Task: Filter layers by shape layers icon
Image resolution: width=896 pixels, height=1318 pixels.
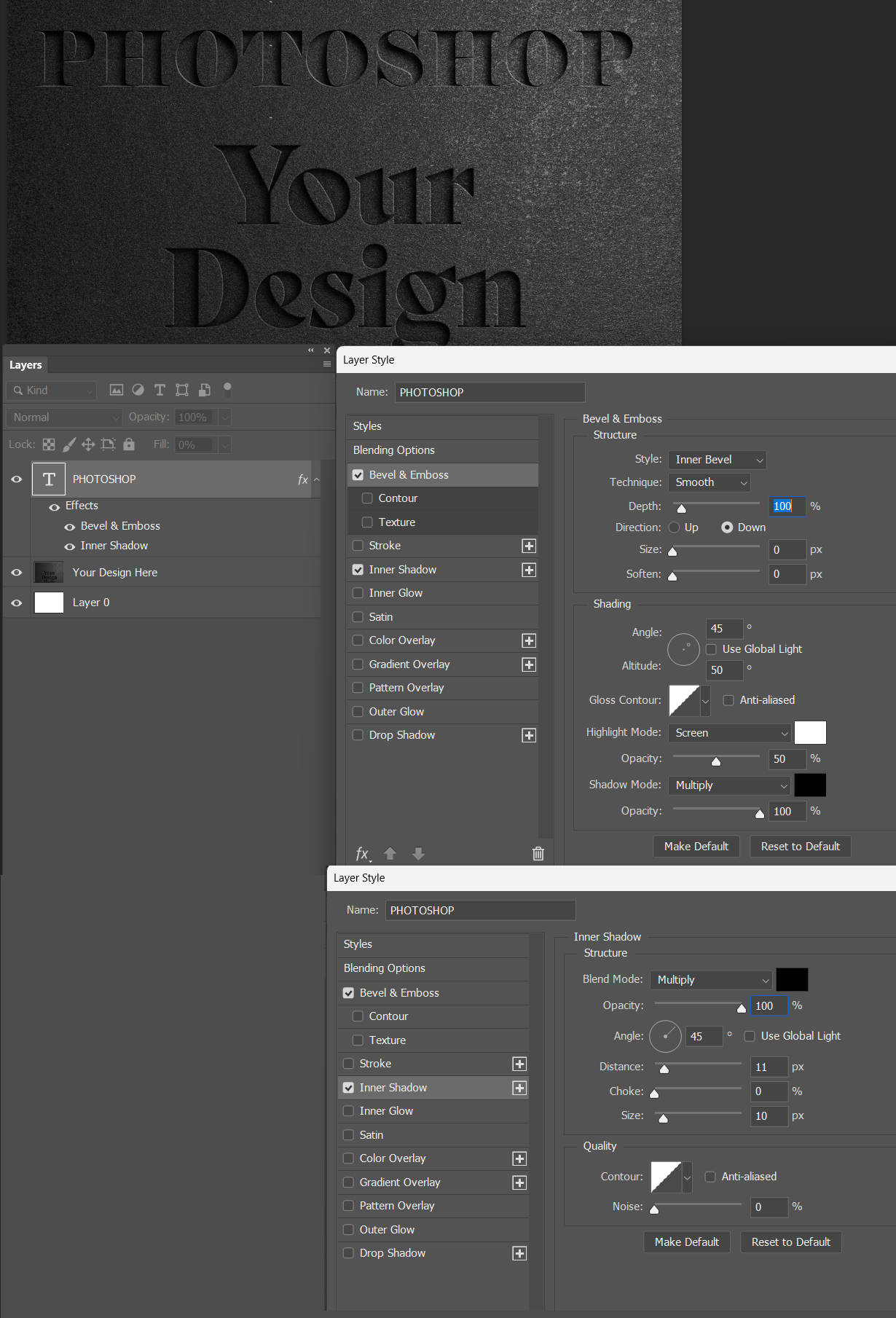Action: 182,390
